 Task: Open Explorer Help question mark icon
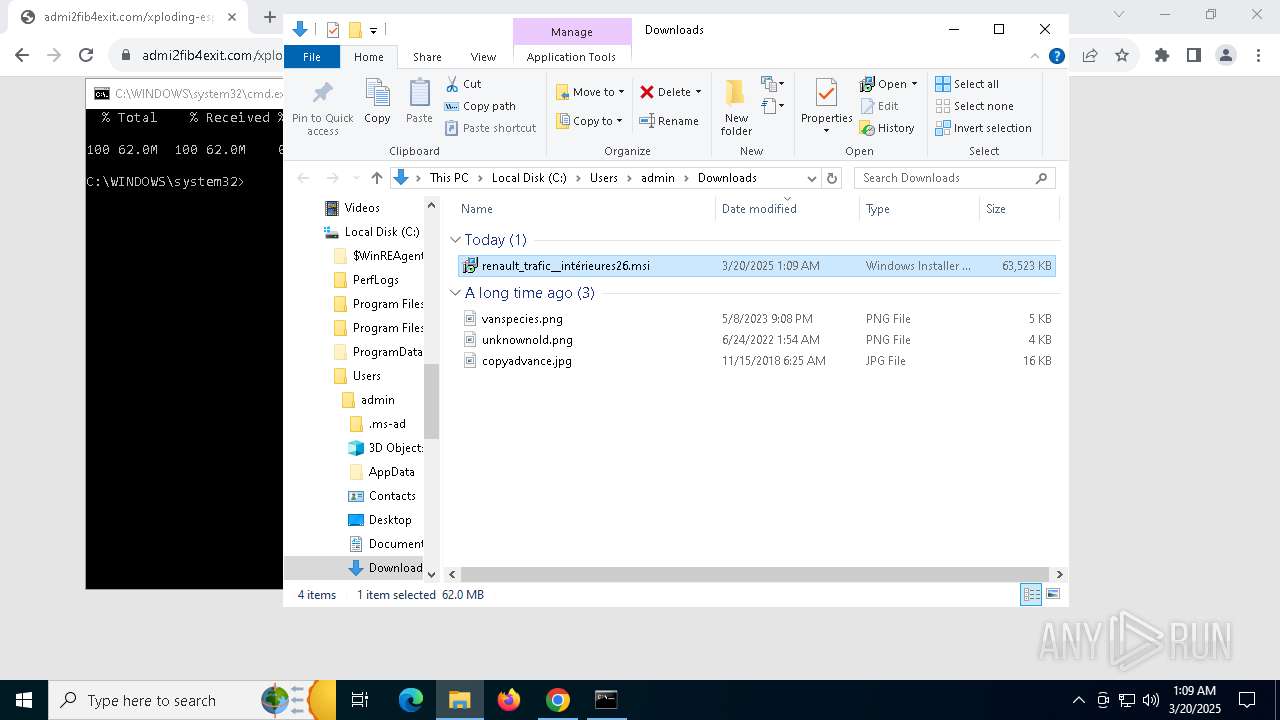click(x=1056, y=57)
